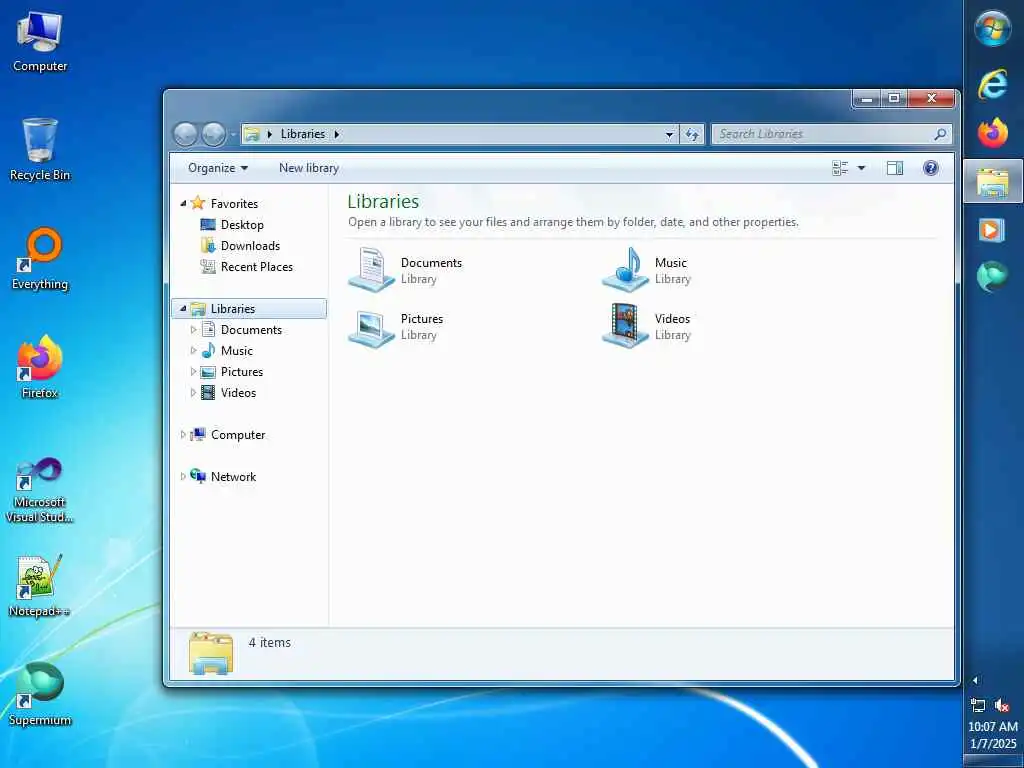Launch Firefox from the taskbar
1024x768 pixels.
click(x=993, y=133)
